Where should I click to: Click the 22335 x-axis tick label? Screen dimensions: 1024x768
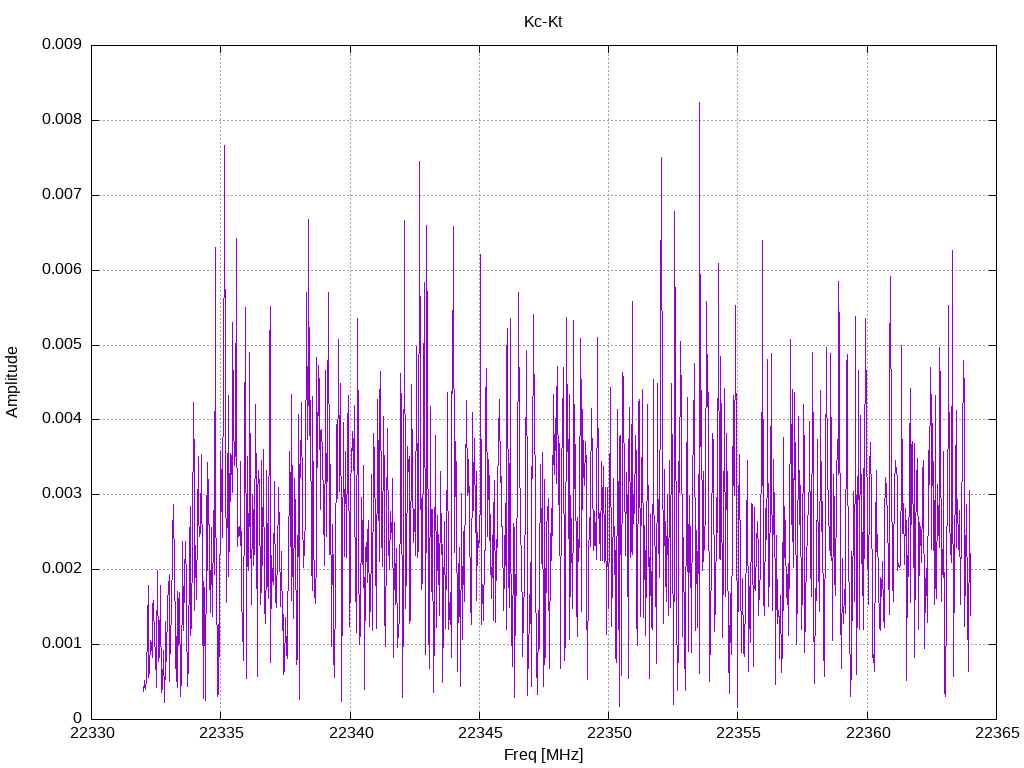pyautogui.click(x=221, y=733)
